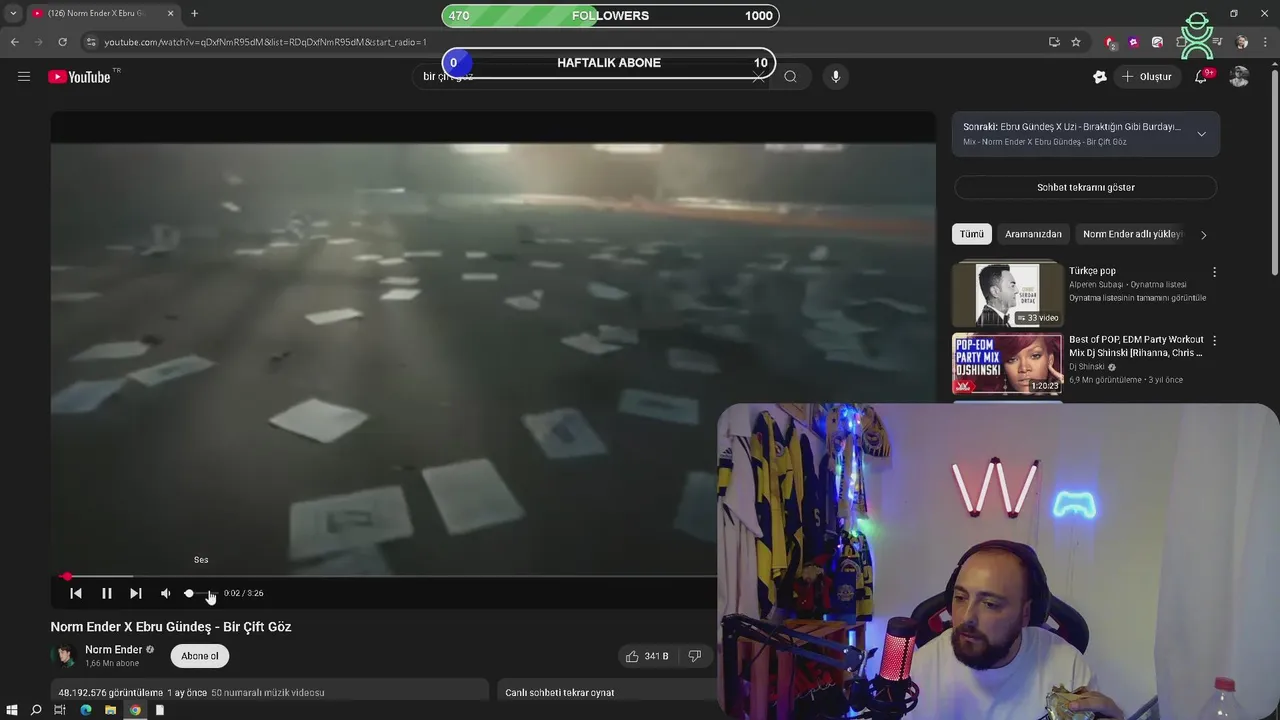Click the sparkle icon beside Oluştur
The image size is (1280, 720).
point(1100,77)
